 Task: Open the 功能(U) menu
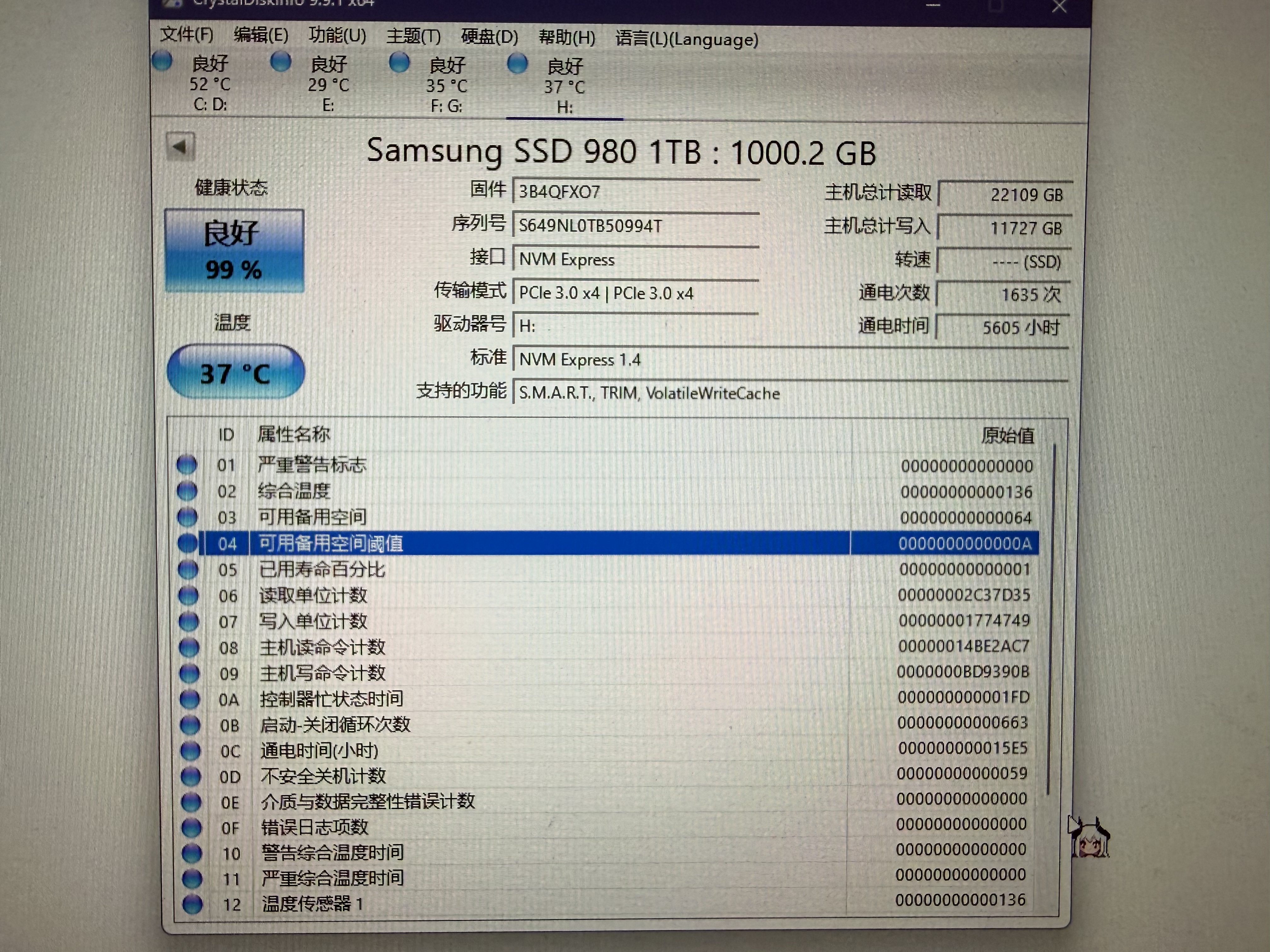tap(337, 36)
